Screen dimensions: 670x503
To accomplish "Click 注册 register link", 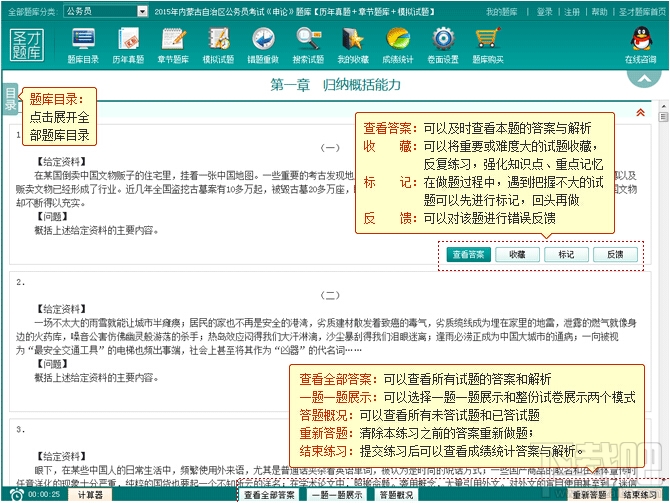I will tap(572, 12).
